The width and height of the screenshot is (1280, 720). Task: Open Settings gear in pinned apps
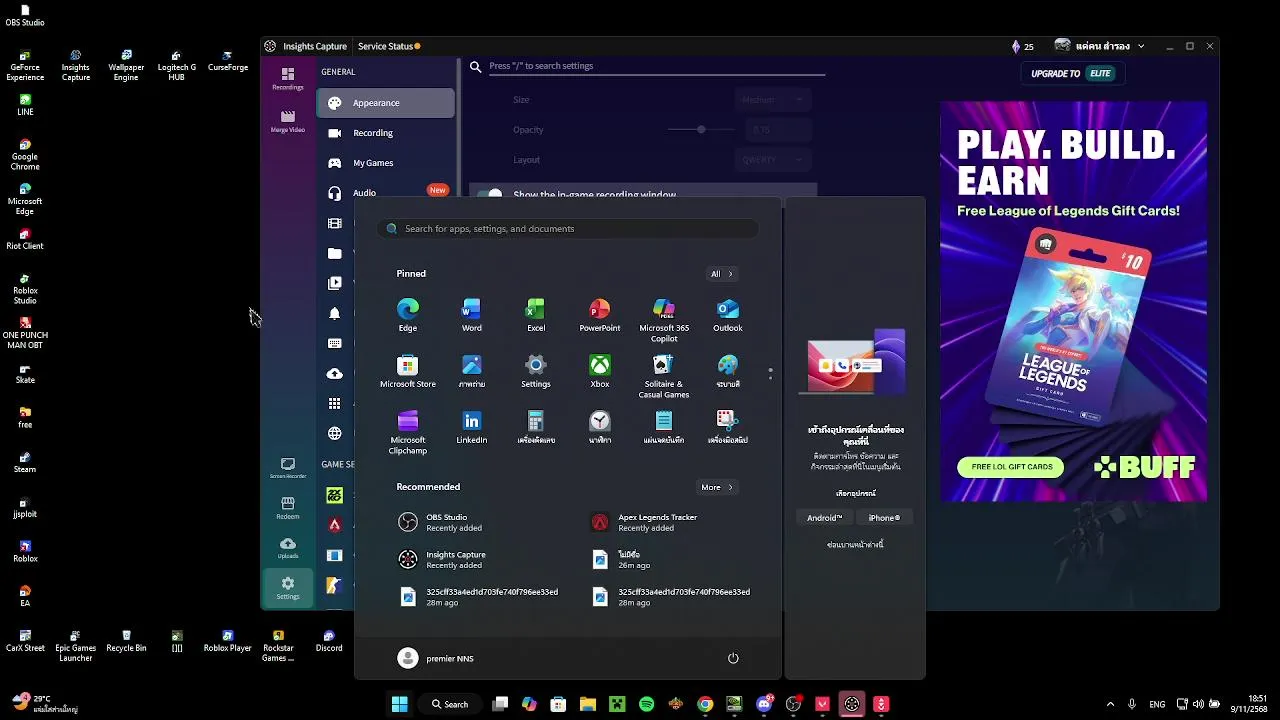coord(536,371)
